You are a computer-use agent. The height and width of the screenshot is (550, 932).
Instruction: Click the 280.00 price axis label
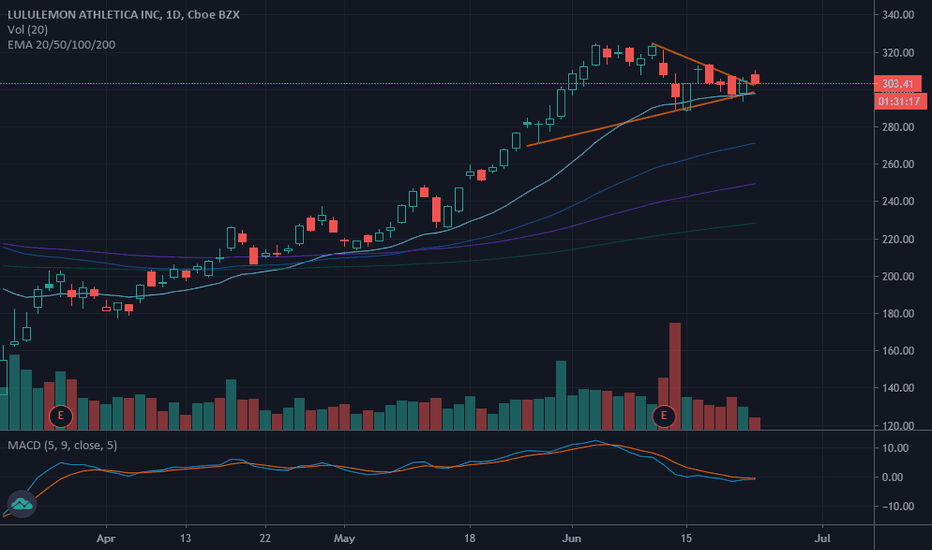click(898, 127)
